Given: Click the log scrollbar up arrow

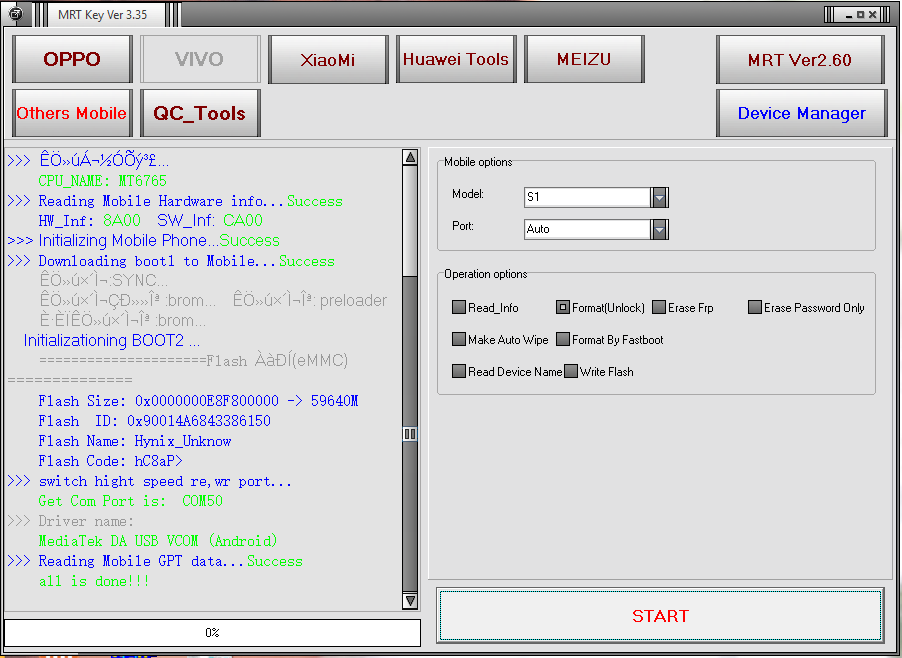Looking at the screenshot, I should (x=410, y=157).
